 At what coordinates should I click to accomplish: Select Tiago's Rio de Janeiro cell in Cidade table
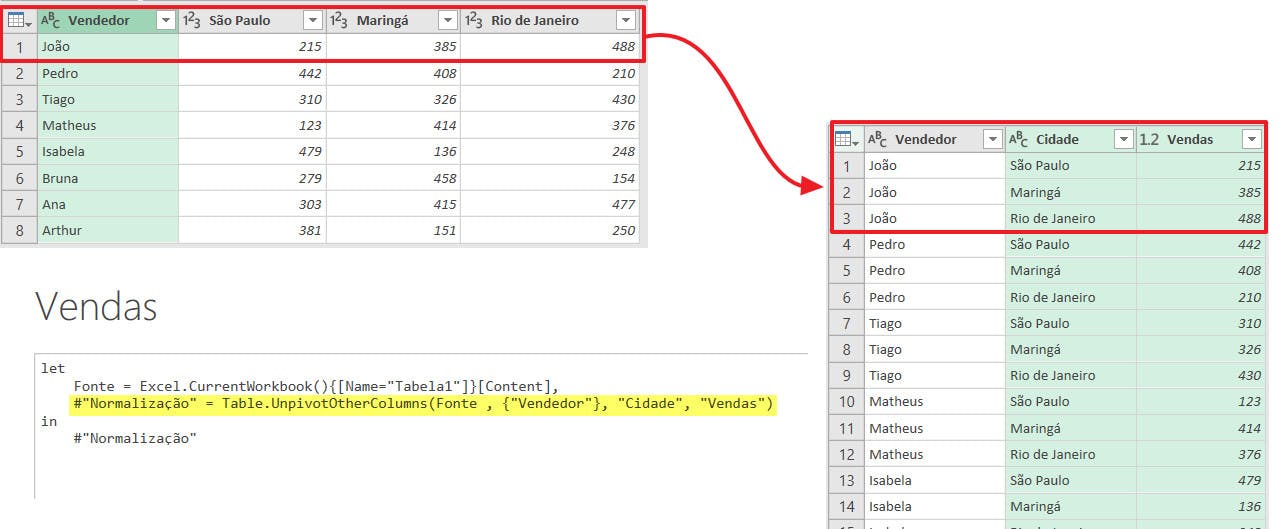(1071, 375)
